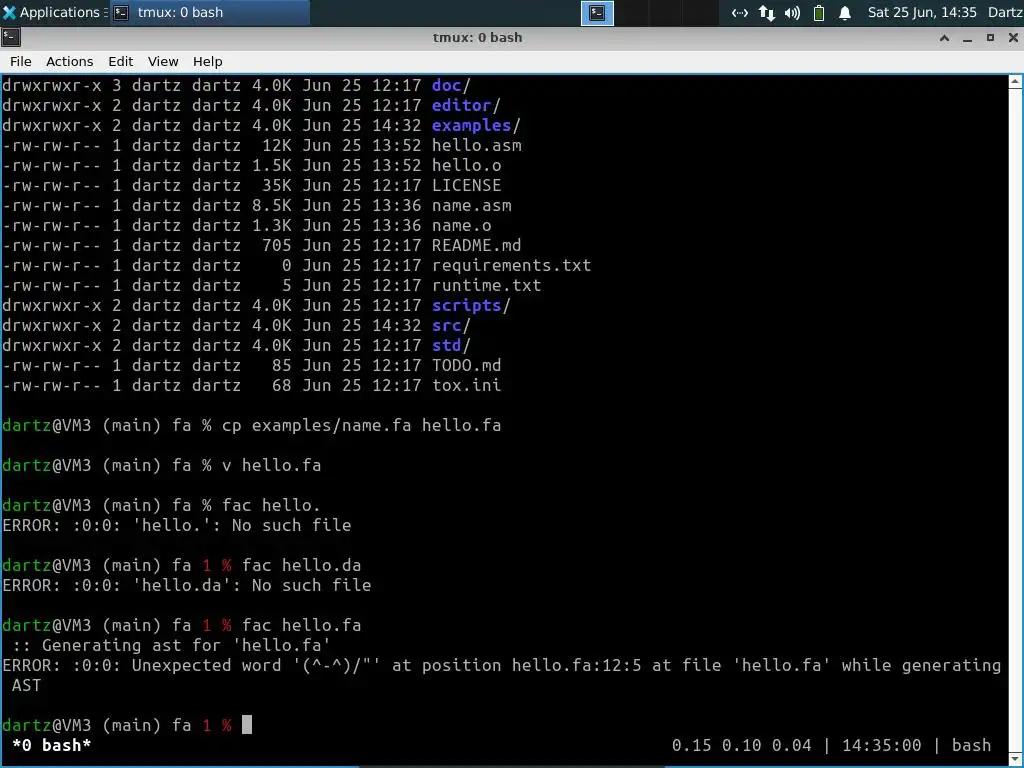
Task: Click the LICENSE file name
Action: [x=467, y=185]
